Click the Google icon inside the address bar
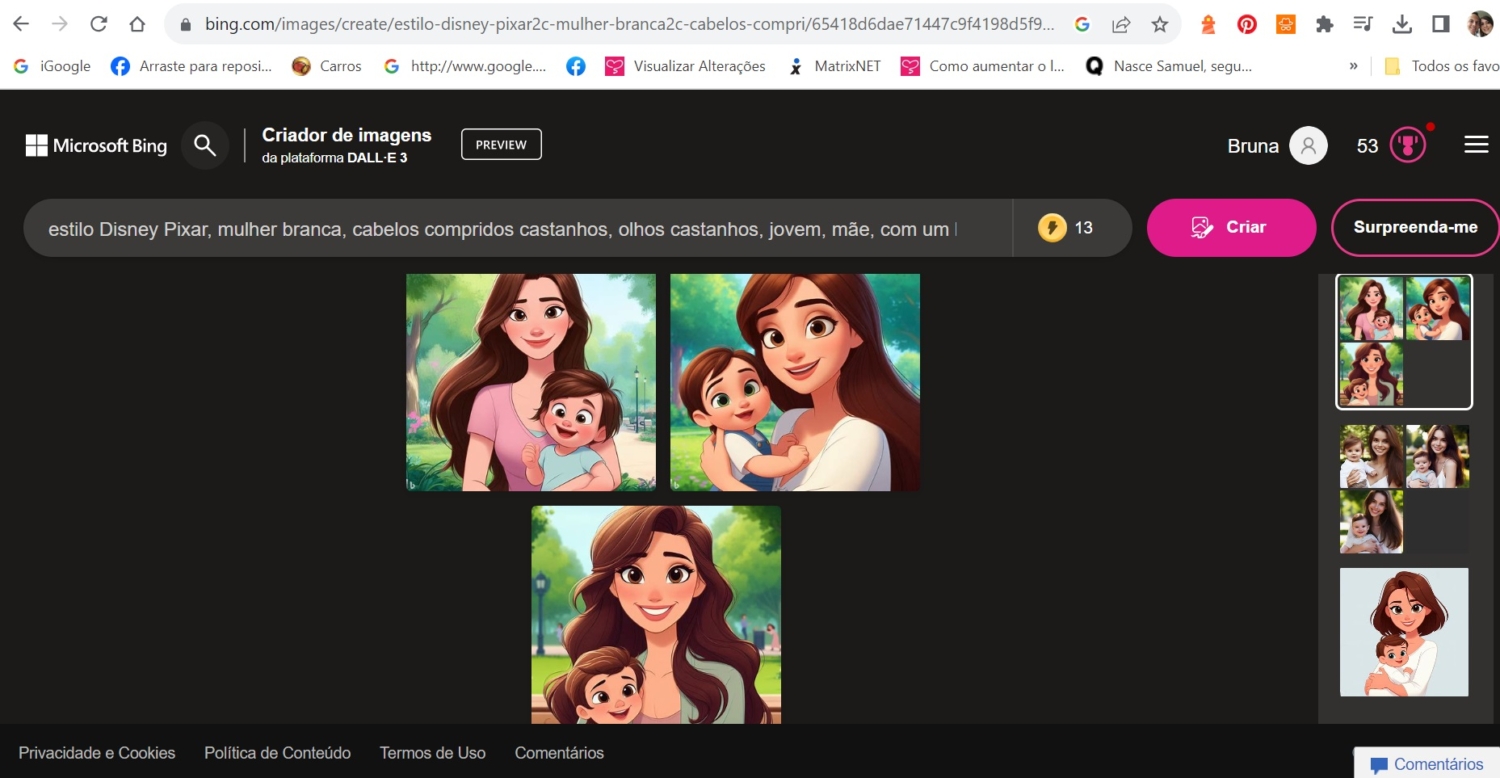The height and width of the screenshot is (778, 1500). tap(1082, 24)
